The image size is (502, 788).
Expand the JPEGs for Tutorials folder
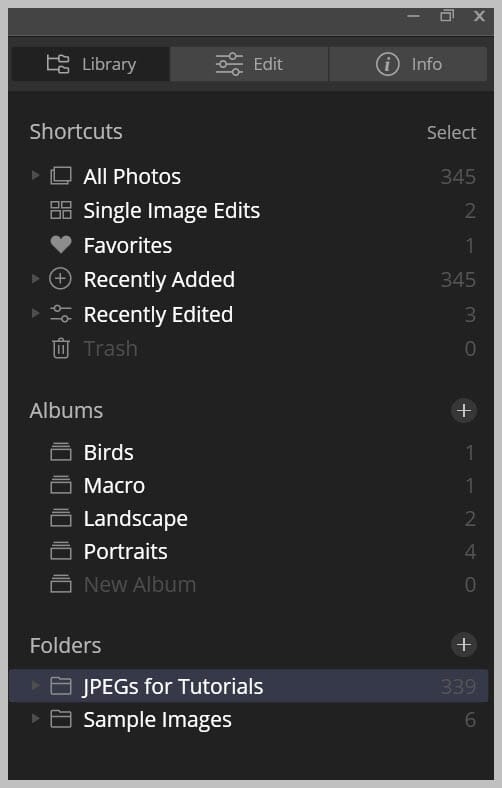[35, 685]
